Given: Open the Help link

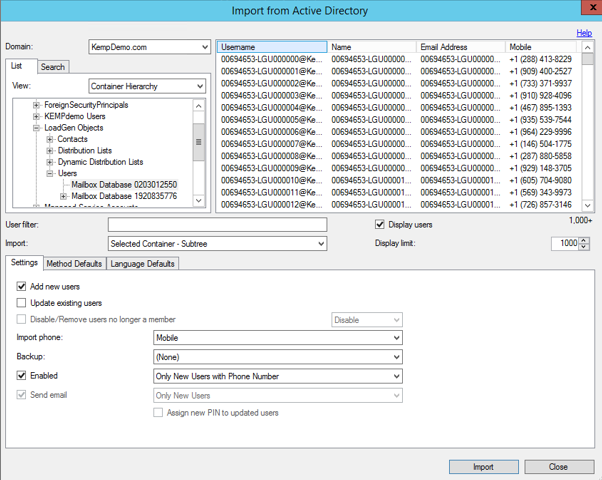Looking at the screenshot, I should (x=584, y=33).
